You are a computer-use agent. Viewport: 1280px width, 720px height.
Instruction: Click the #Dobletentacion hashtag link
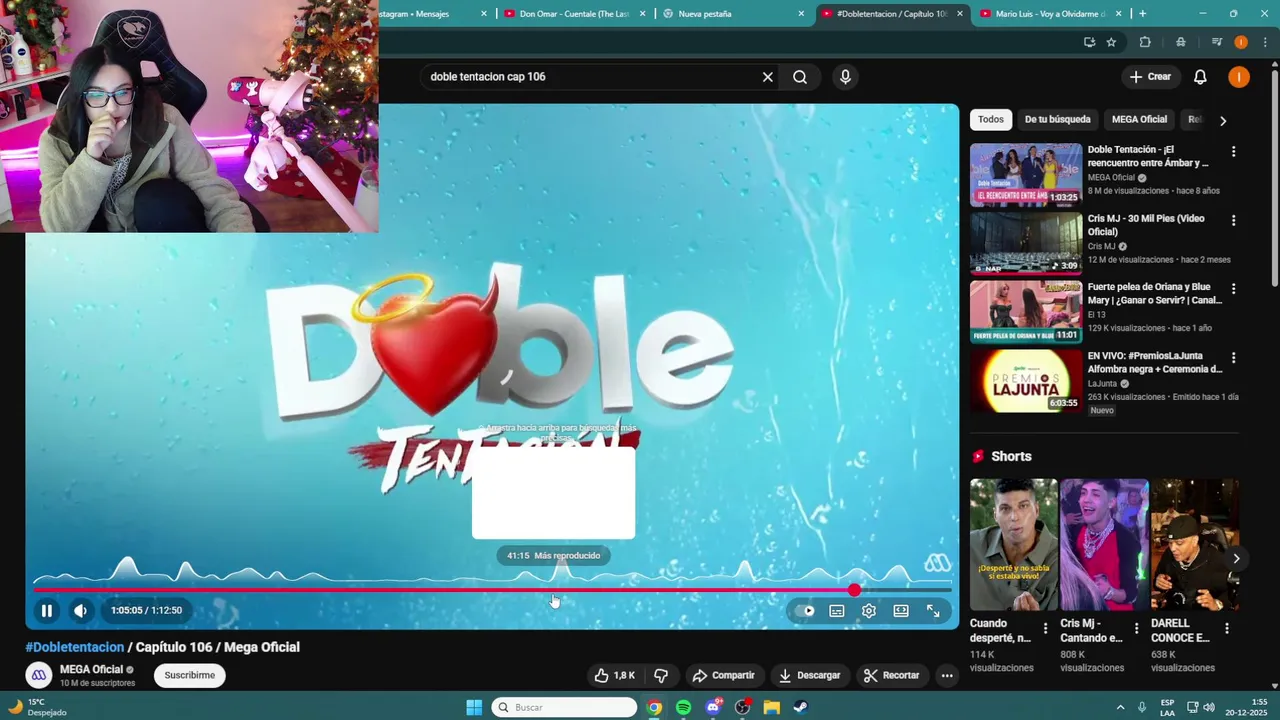pyautogui.click(x=75, y=647)
